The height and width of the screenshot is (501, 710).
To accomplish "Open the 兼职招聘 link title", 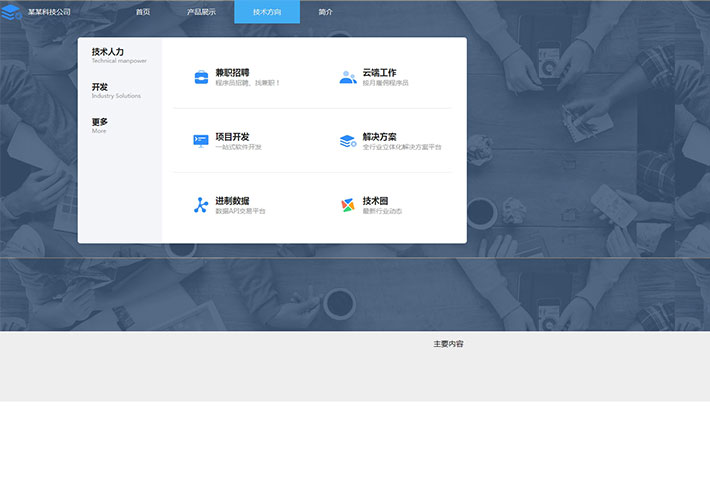I will (232, 72).
